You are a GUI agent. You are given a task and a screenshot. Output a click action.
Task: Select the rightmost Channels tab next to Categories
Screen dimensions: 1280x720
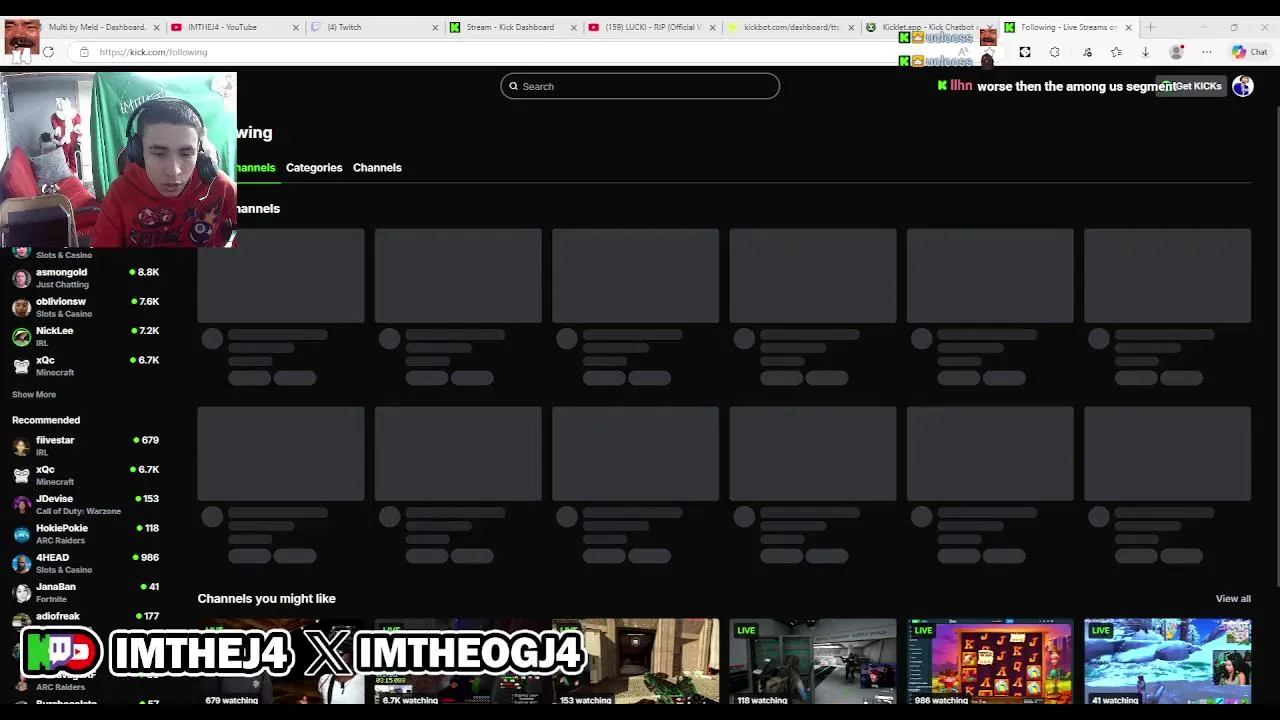[377, 168]
